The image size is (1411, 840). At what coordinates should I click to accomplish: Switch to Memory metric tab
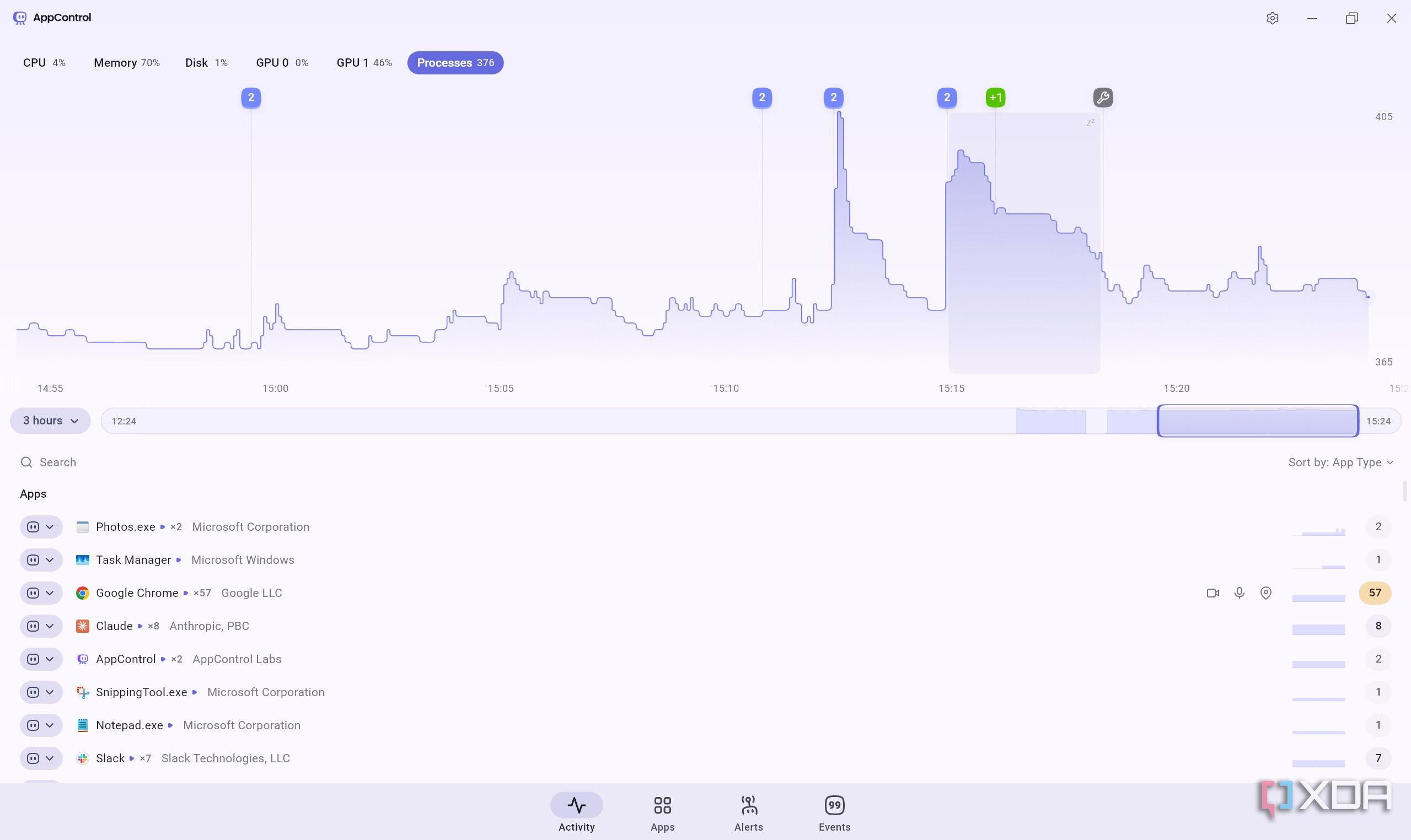pos(127,63)
